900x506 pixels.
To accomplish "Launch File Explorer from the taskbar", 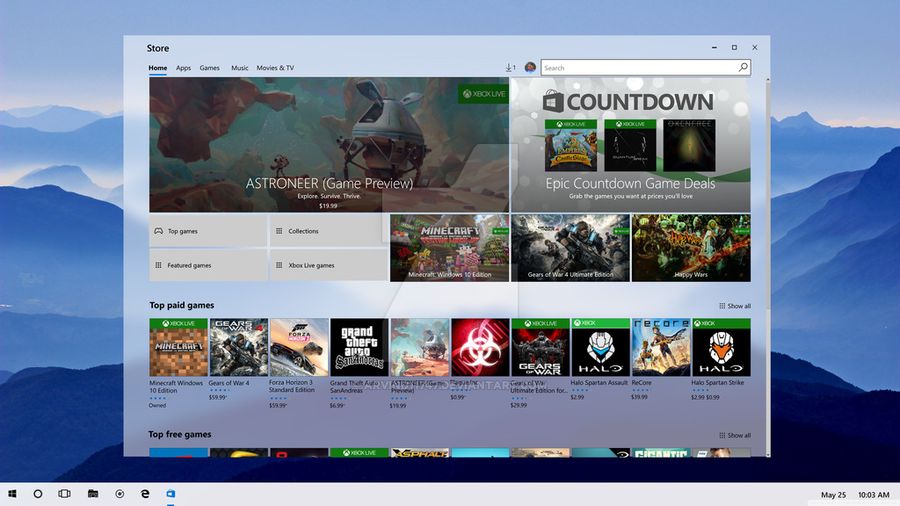I will point(92,494).
